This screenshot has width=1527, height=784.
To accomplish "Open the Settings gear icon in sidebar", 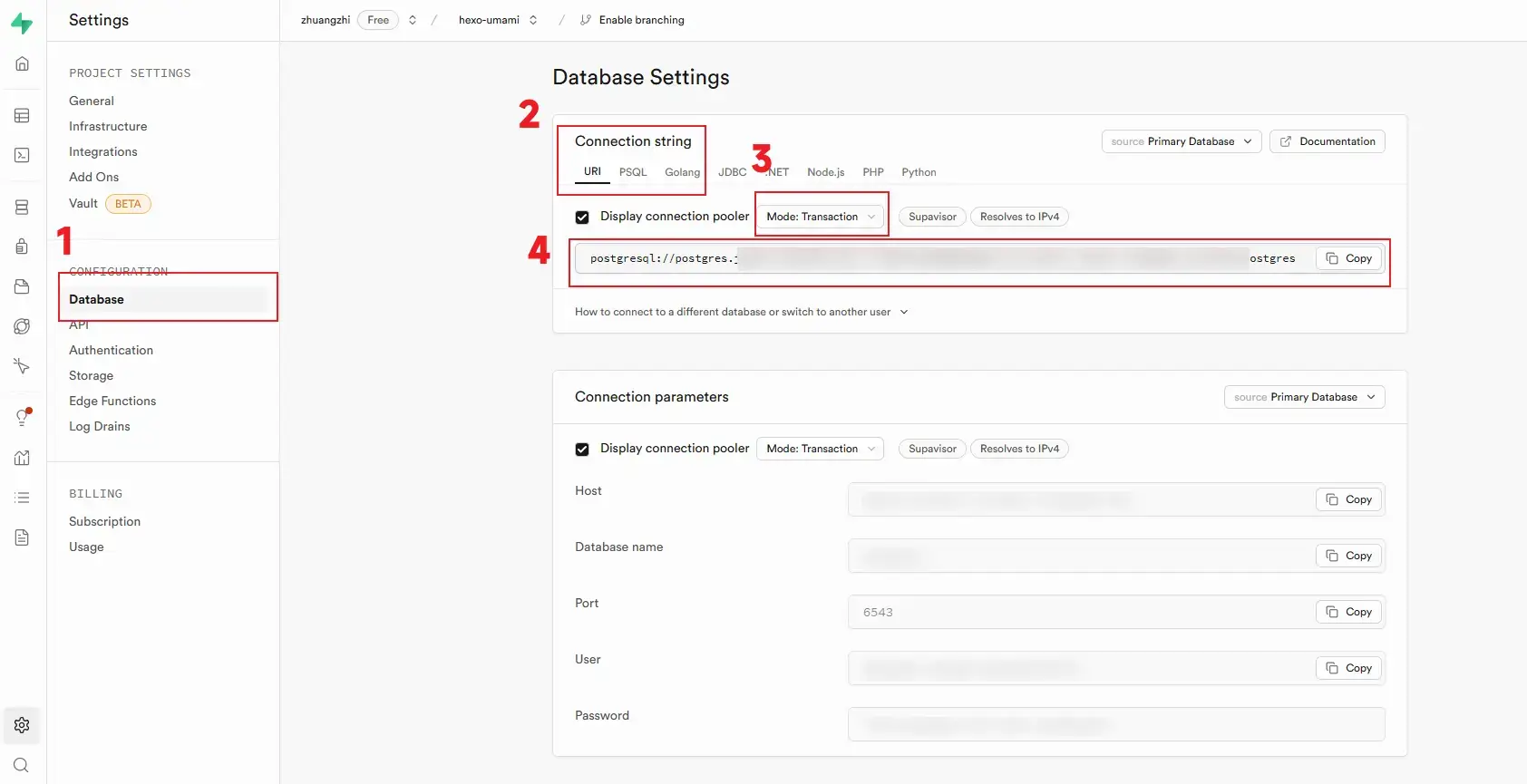I will [22, 725].
